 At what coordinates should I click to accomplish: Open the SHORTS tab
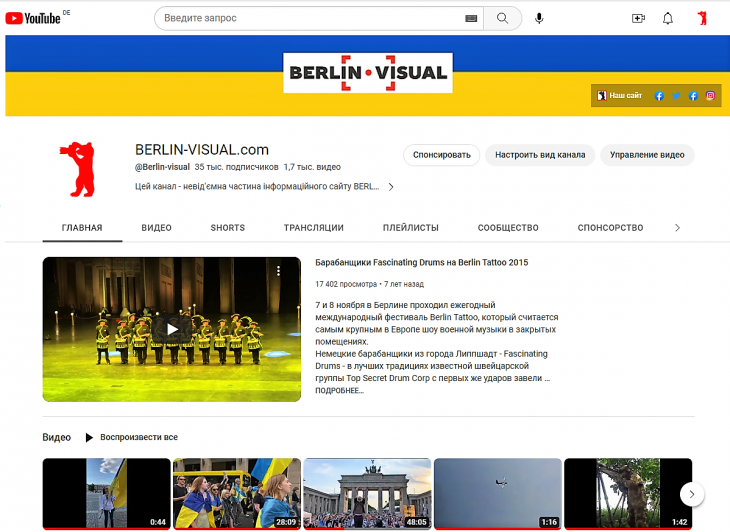click(x=228, y=228)
